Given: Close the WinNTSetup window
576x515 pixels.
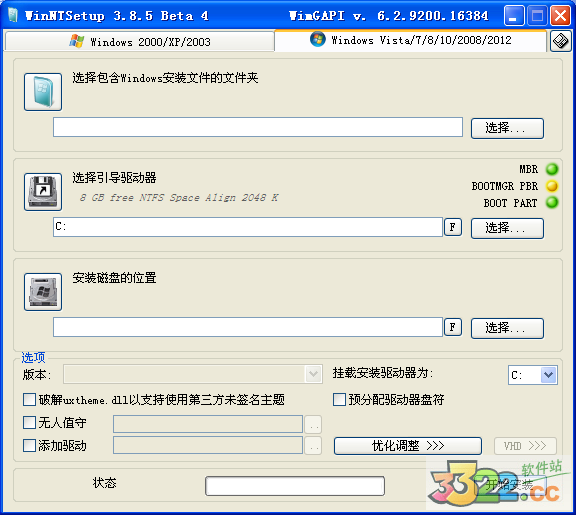Looking at the screenshot, I should click(560, 16).
